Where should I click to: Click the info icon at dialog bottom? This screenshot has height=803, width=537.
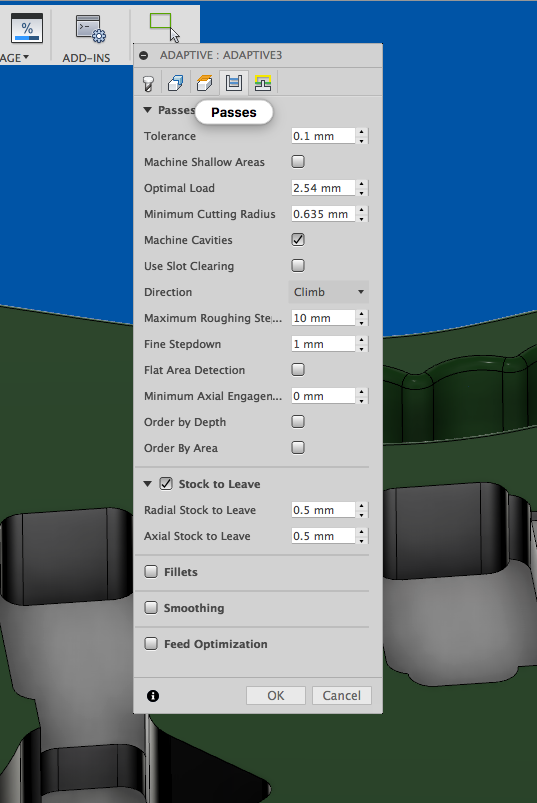(153, 696)
